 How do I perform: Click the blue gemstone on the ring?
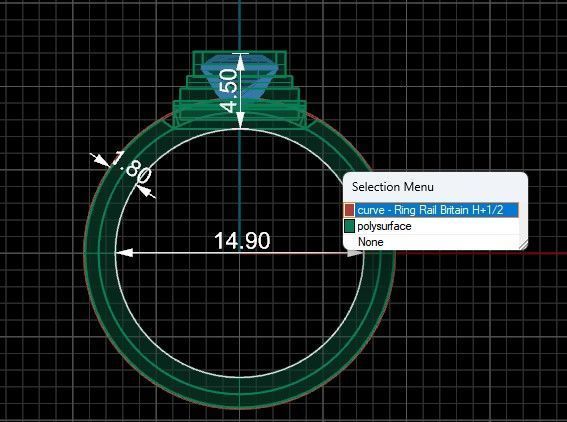[x=239, y=77]
